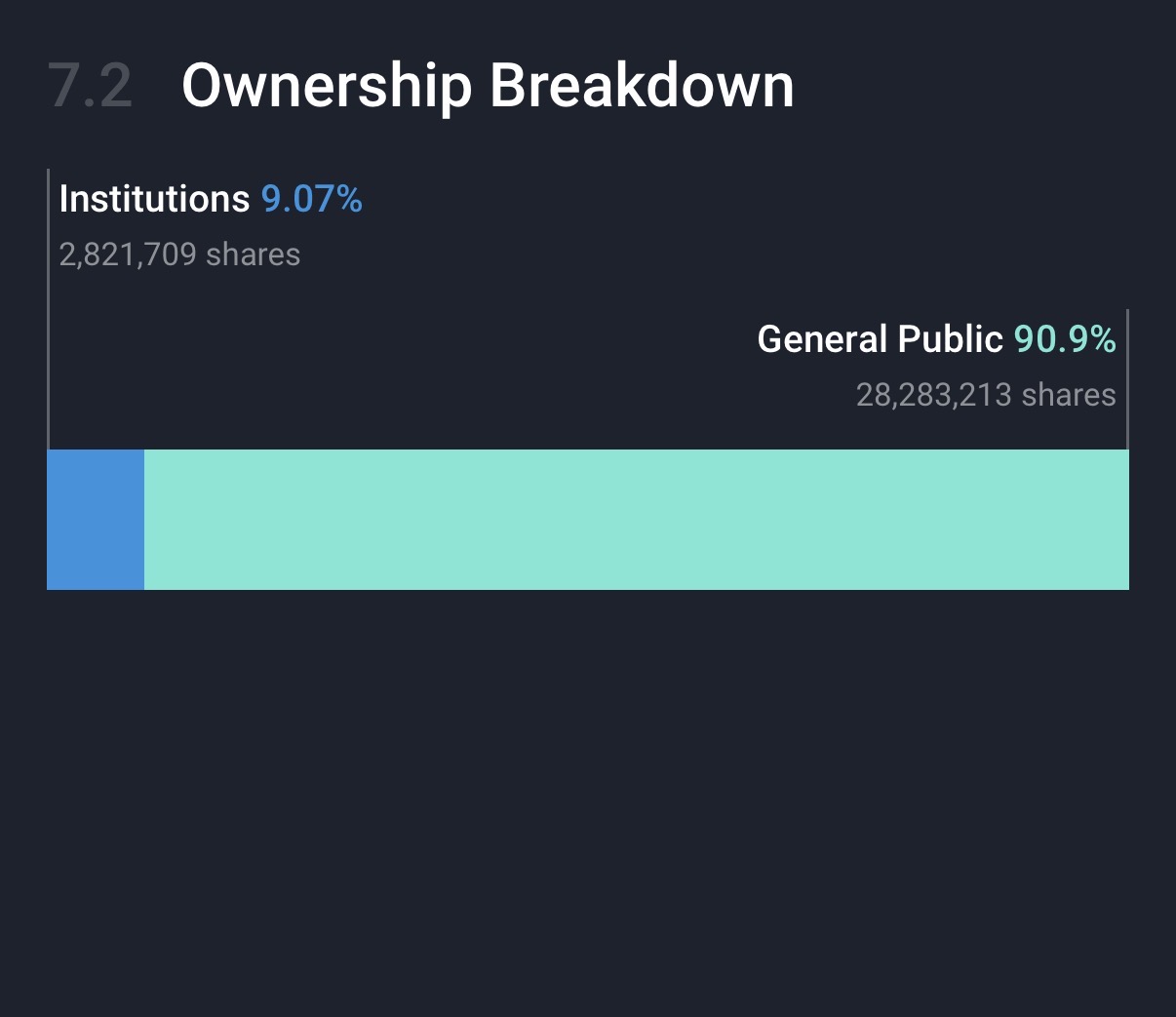Click the 2,821,709 shares text
Image resolution: width=1176 pixels, height=1017 pixels.
179,254
